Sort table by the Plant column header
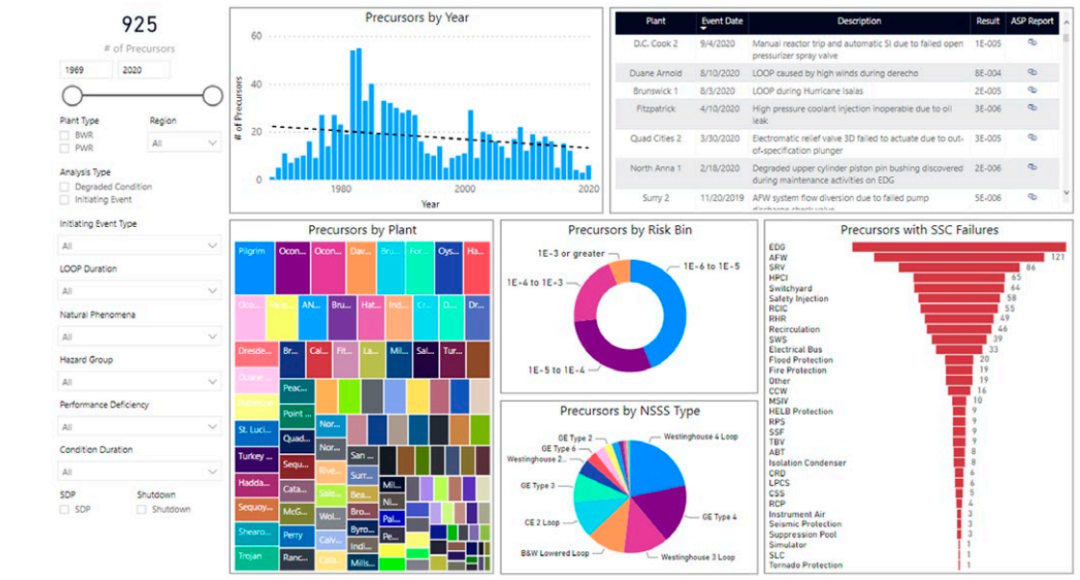 coord(655,21)
